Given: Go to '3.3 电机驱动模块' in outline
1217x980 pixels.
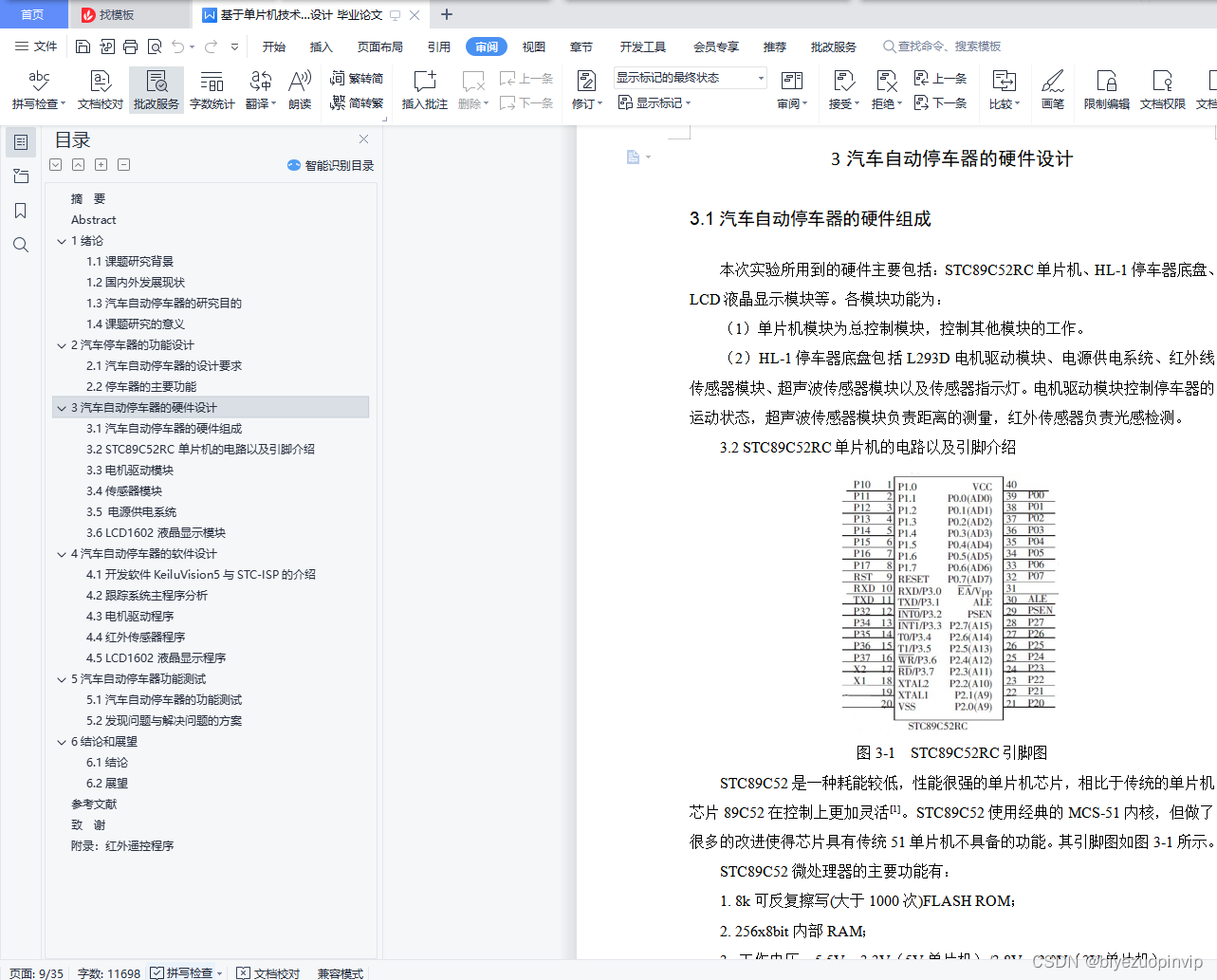Looking at the screenshot, I should [x=130, y=471].
